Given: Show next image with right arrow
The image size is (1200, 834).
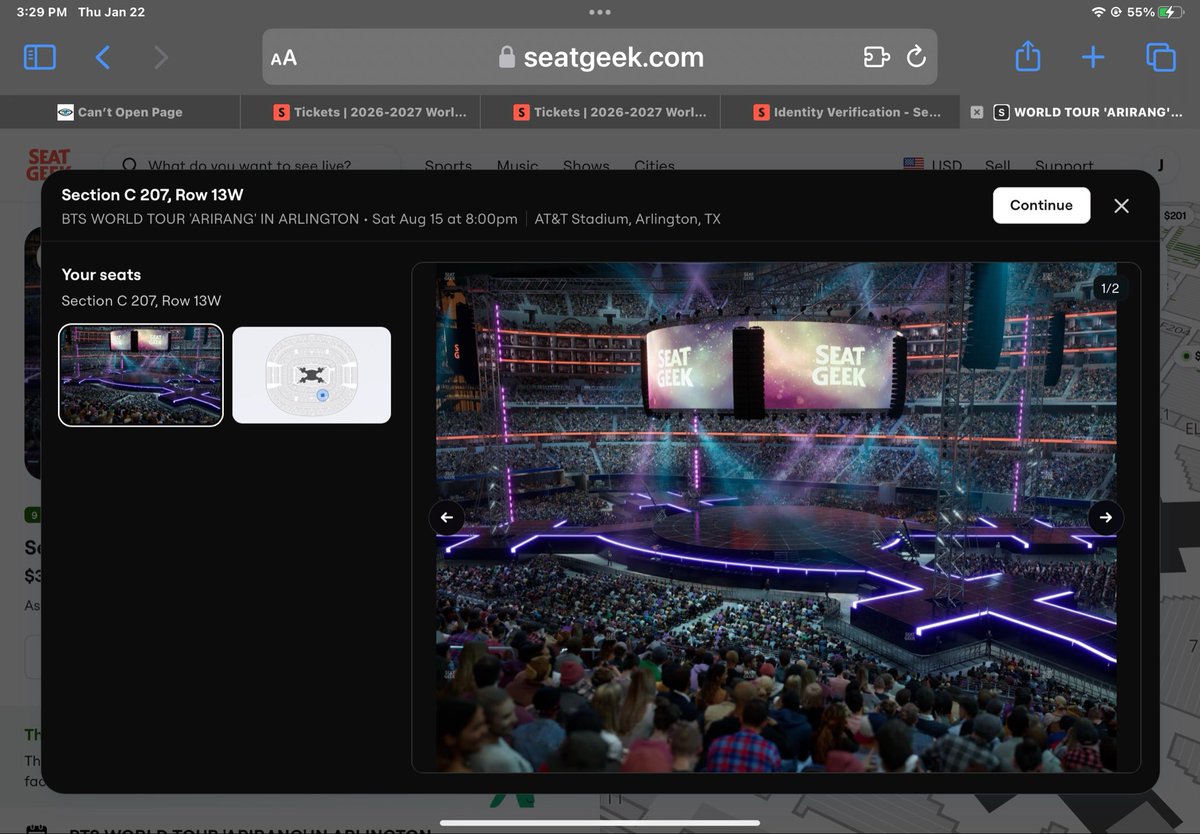Looking at the screenshot, I should coord(1106,517).
